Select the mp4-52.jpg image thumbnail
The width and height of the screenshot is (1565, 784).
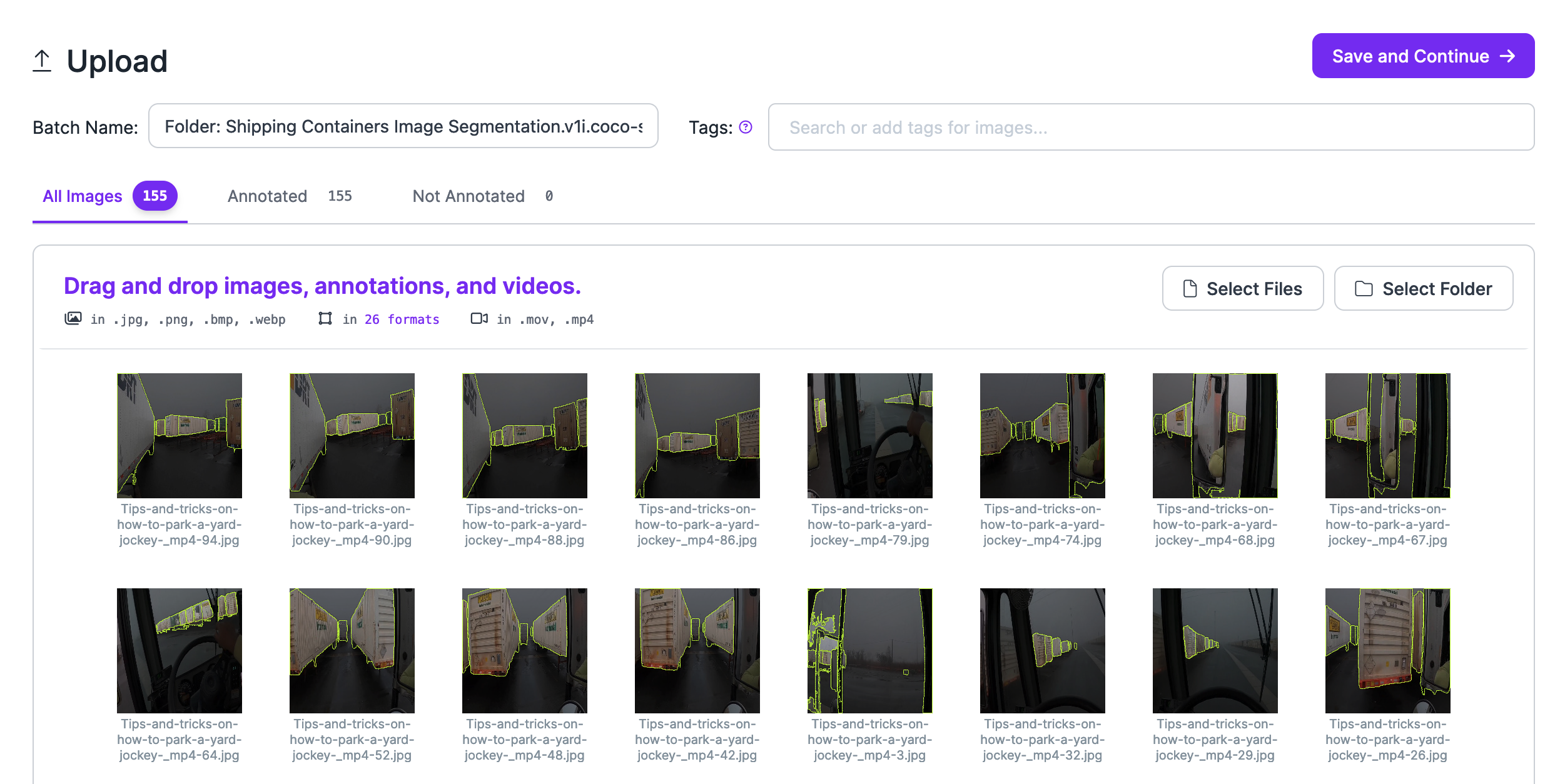(x=352, y=651)
